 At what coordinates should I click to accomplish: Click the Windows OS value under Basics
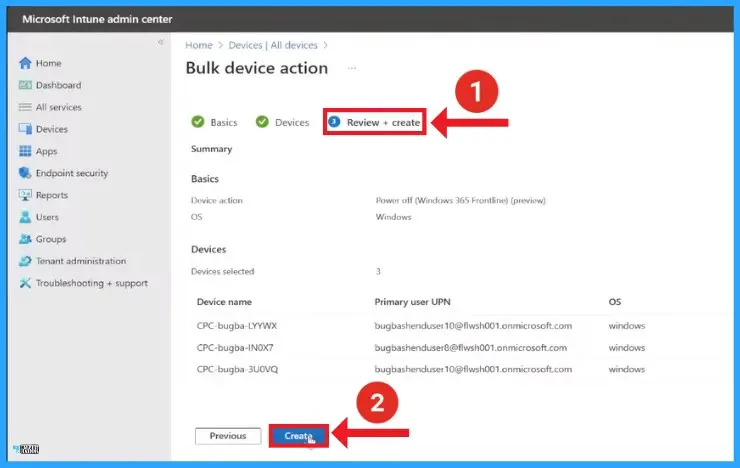(394, 217)
